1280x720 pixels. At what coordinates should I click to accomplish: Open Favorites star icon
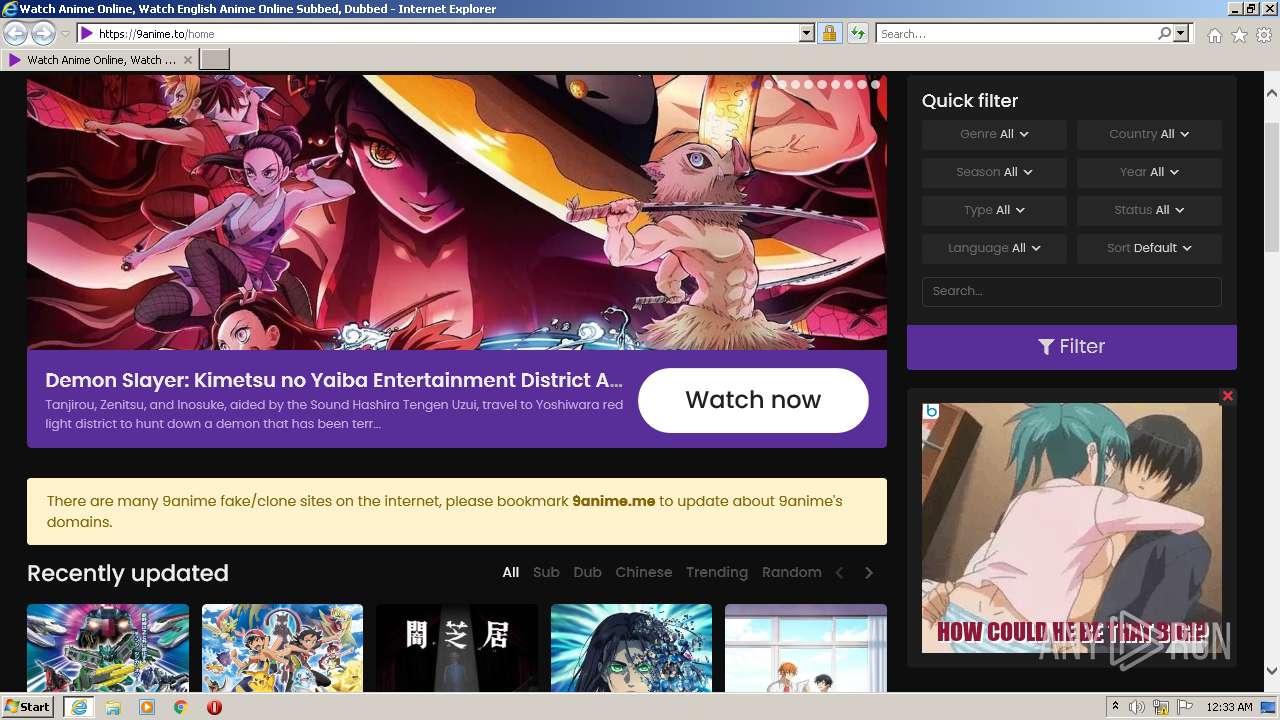(x=1239, y=35)
